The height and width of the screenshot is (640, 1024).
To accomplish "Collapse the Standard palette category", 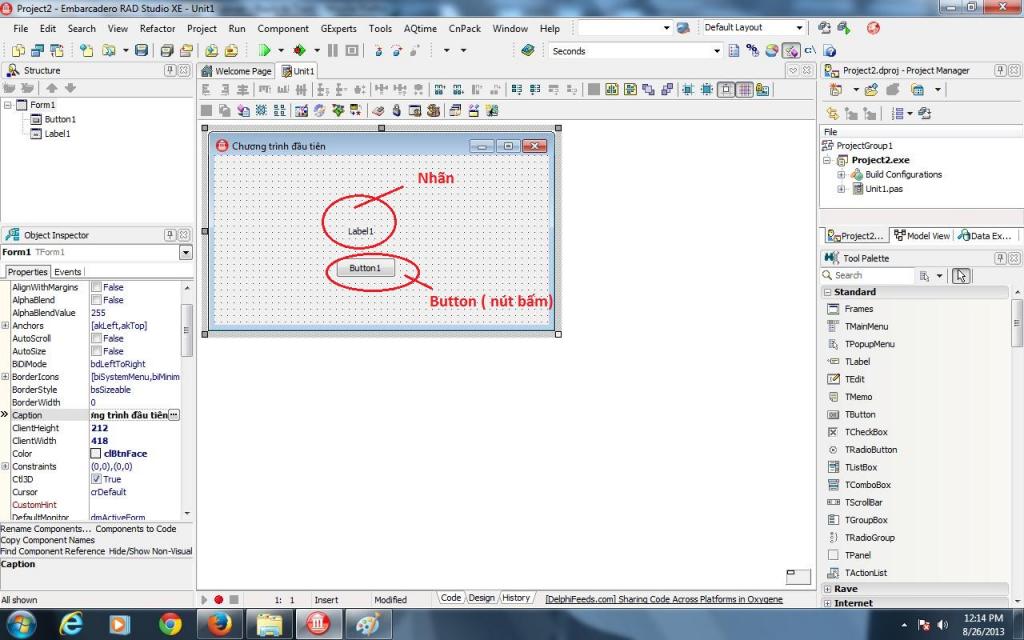I will tap(827, 292).
